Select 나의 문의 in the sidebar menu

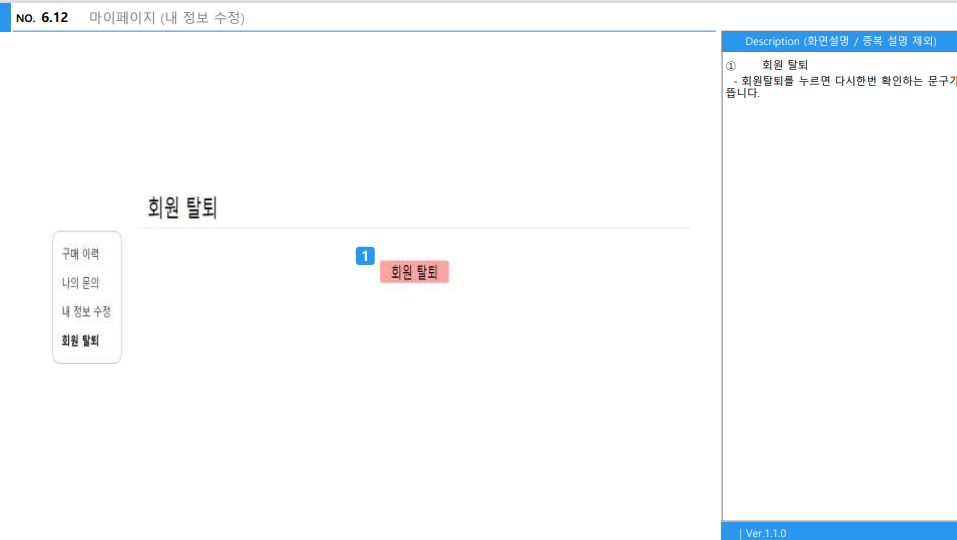80,283
